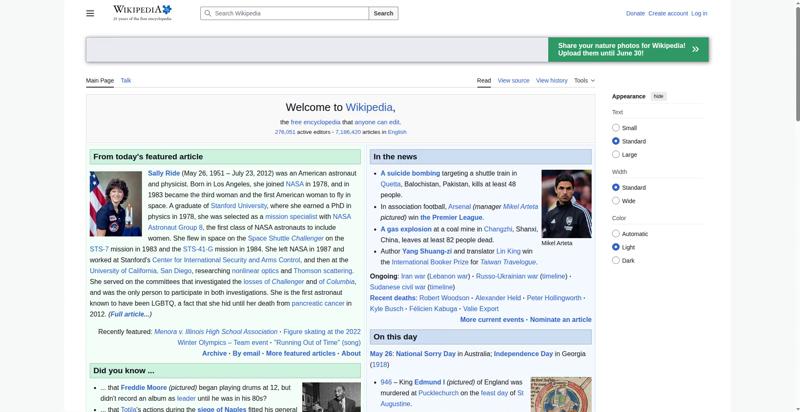Image resolution: width=800 pixels, height=412 pixels.
Task: Choose the Wide width option
Action: click(x=616, y=201)
